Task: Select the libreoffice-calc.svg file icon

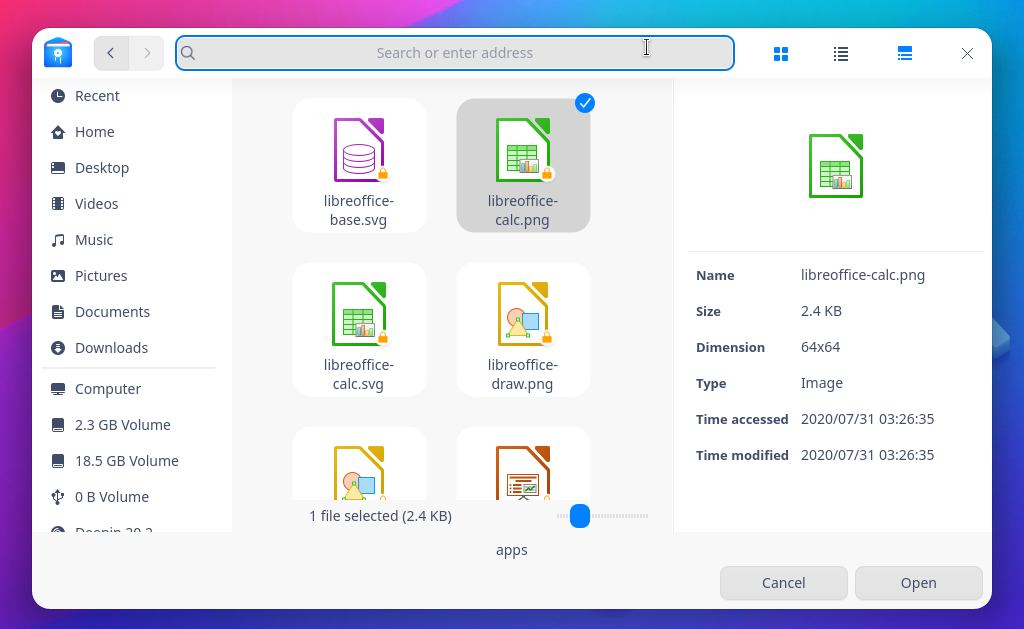Action: [x=360, y=314]
